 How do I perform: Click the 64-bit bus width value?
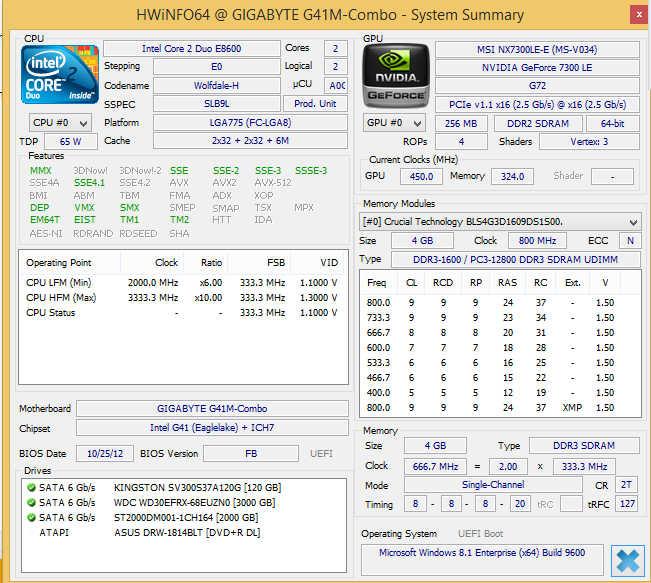(x=613, y=124)
